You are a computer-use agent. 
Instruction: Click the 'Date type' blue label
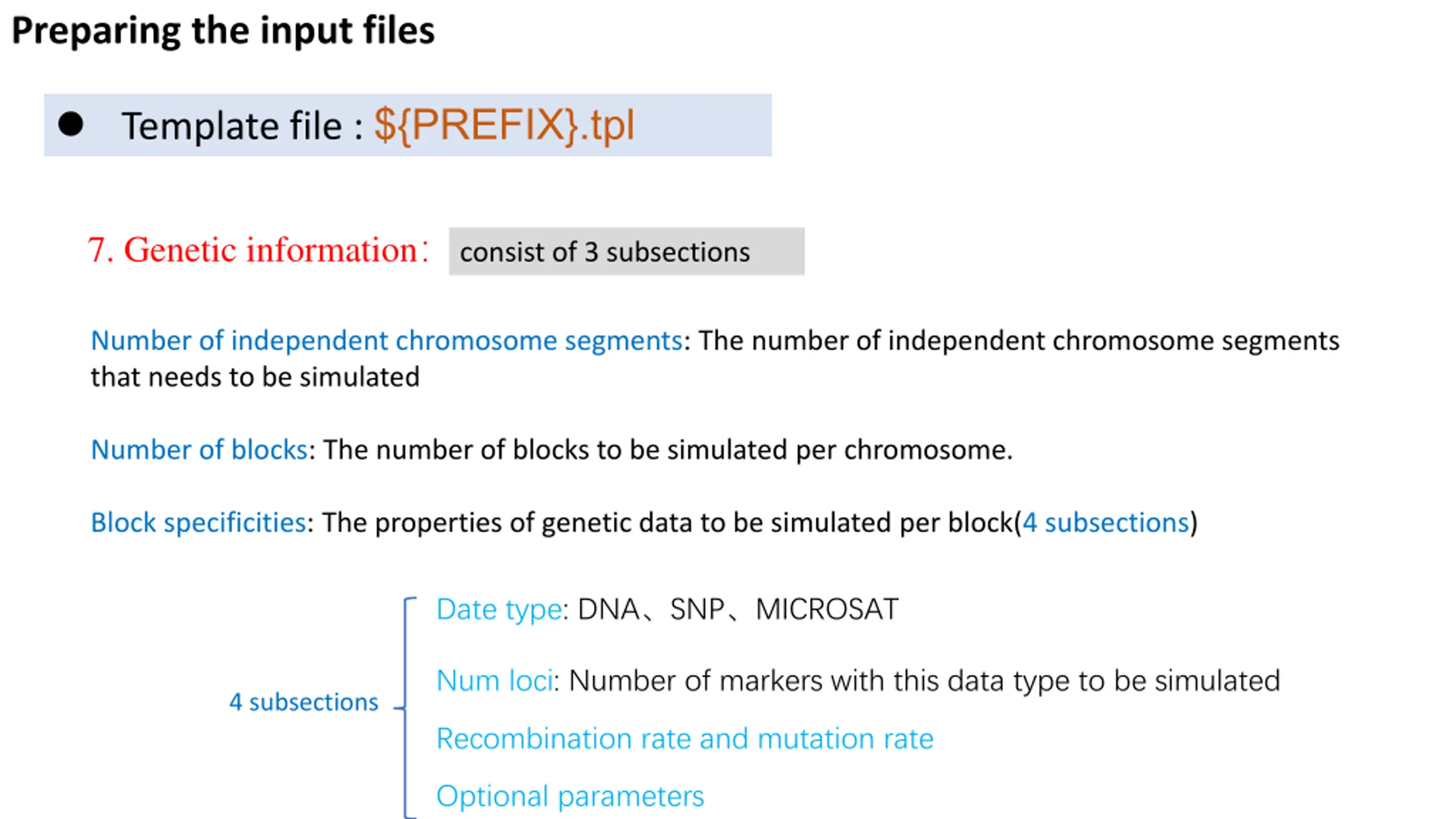click(499, 610)
